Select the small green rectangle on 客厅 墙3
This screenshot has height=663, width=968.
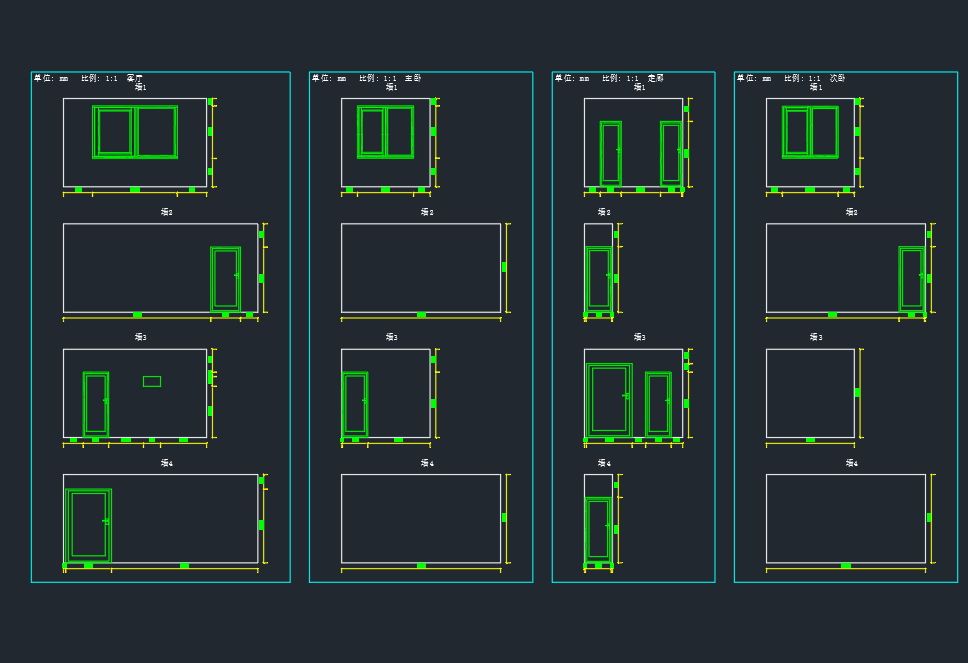(152, 381)
